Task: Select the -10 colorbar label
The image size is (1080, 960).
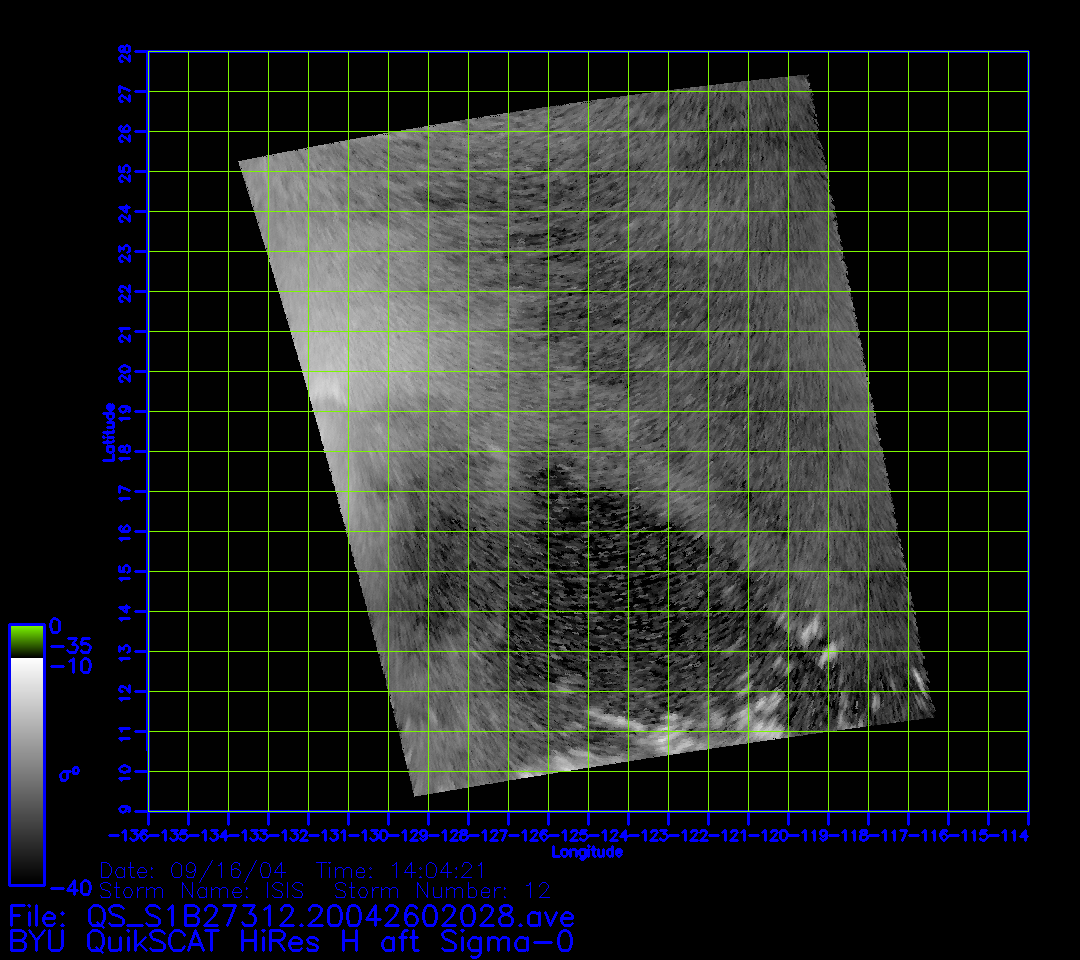Action: click(x=70, y=666)
